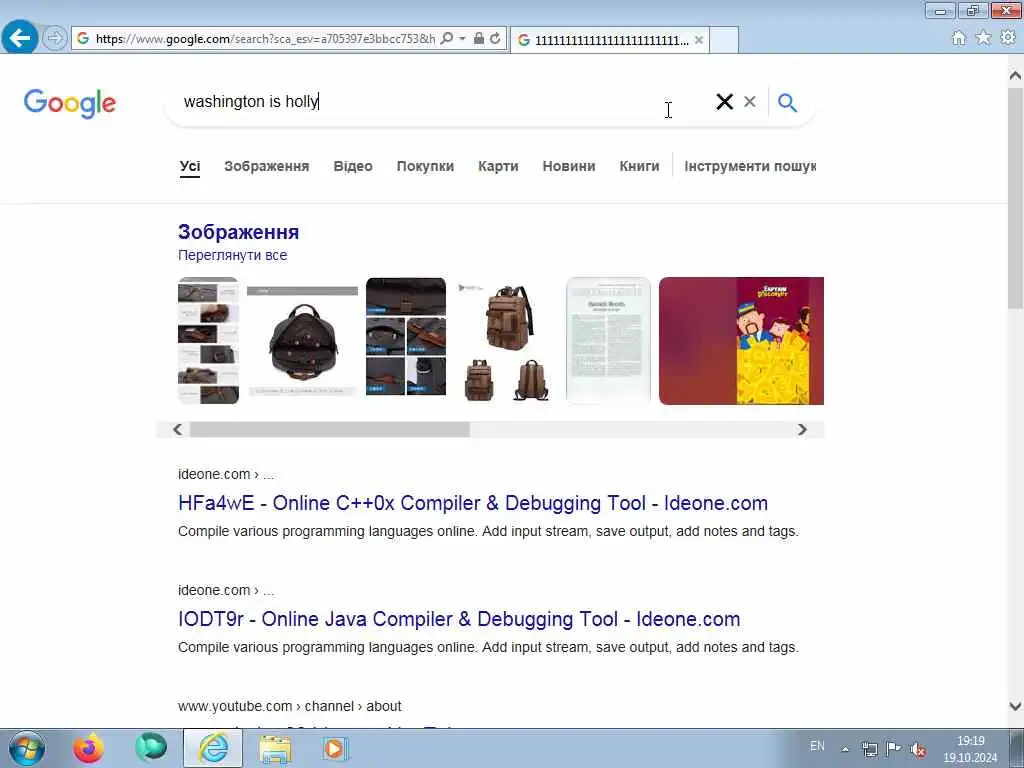Select the Усі results tab
This screenshot has height=768, width=1024.
[x=190, y=166]
